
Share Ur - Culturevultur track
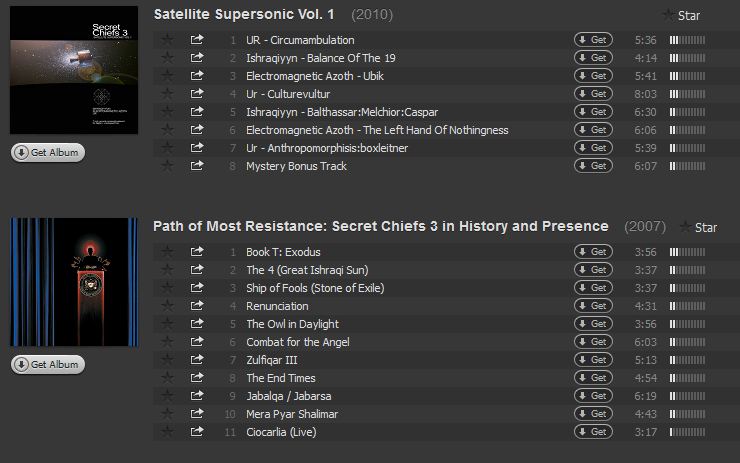click(x=197, y=94)
